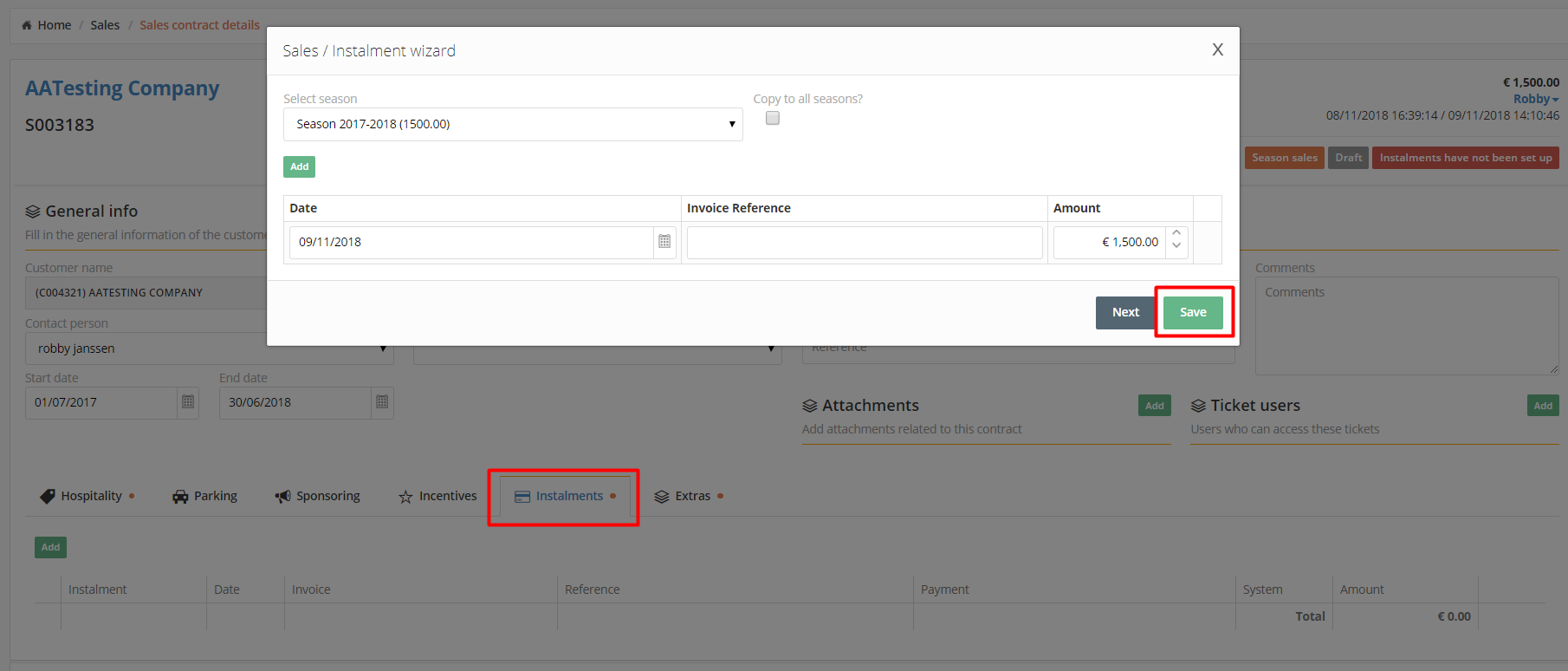Click contract number S003183
Viewport: 1568px width, 671px height.
pos(60,125)
